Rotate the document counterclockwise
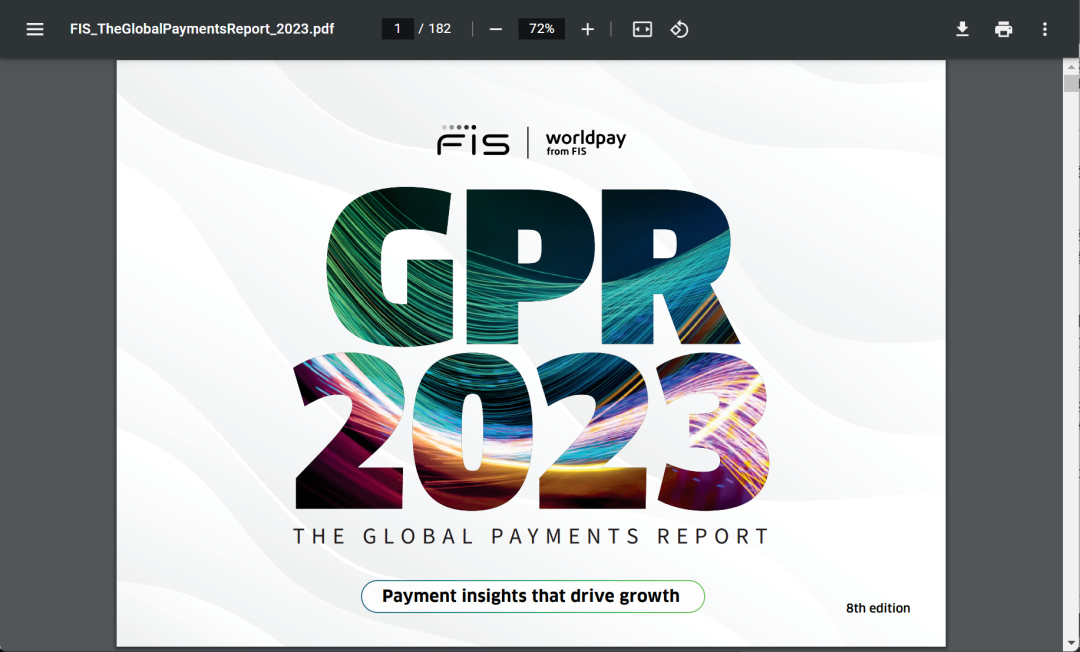The height and width of the screenshot is (652, 1080). [x=679, y=29]
